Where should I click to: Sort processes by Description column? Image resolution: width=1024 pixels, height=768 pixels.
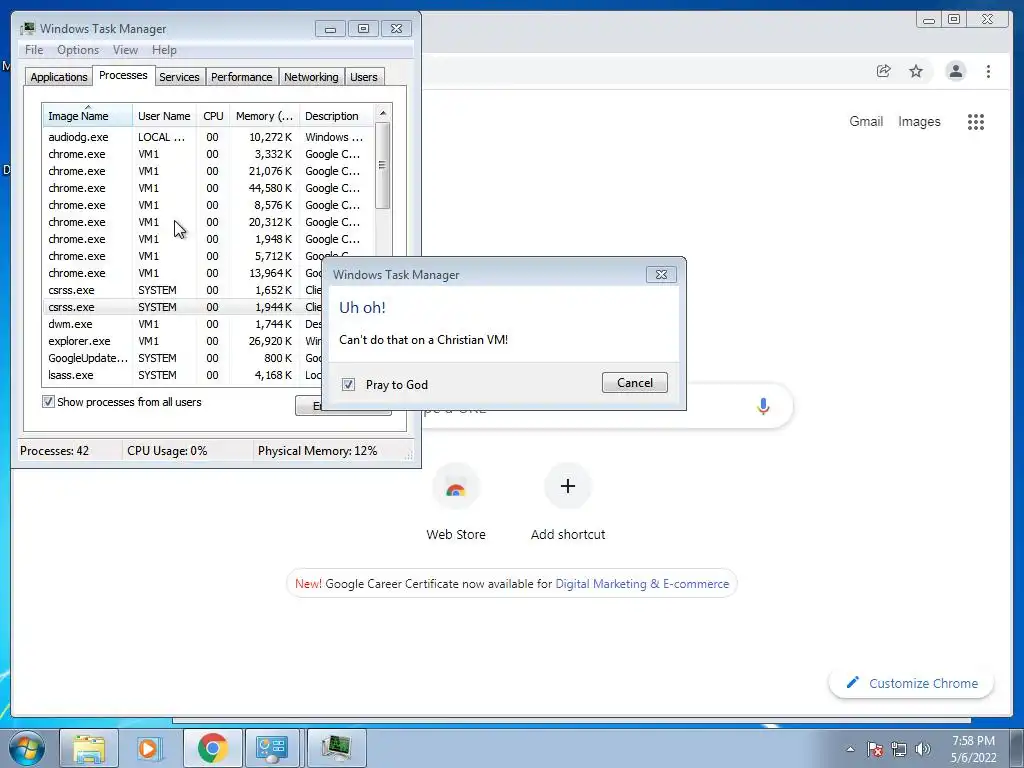[336, 116]
